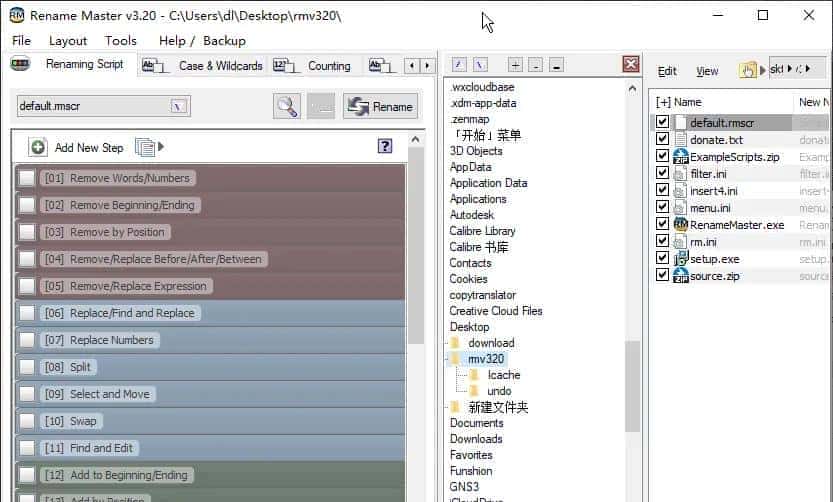Click the RenameMaster.exe file icon
Viewport: 833px width, 502px height.
681,224
